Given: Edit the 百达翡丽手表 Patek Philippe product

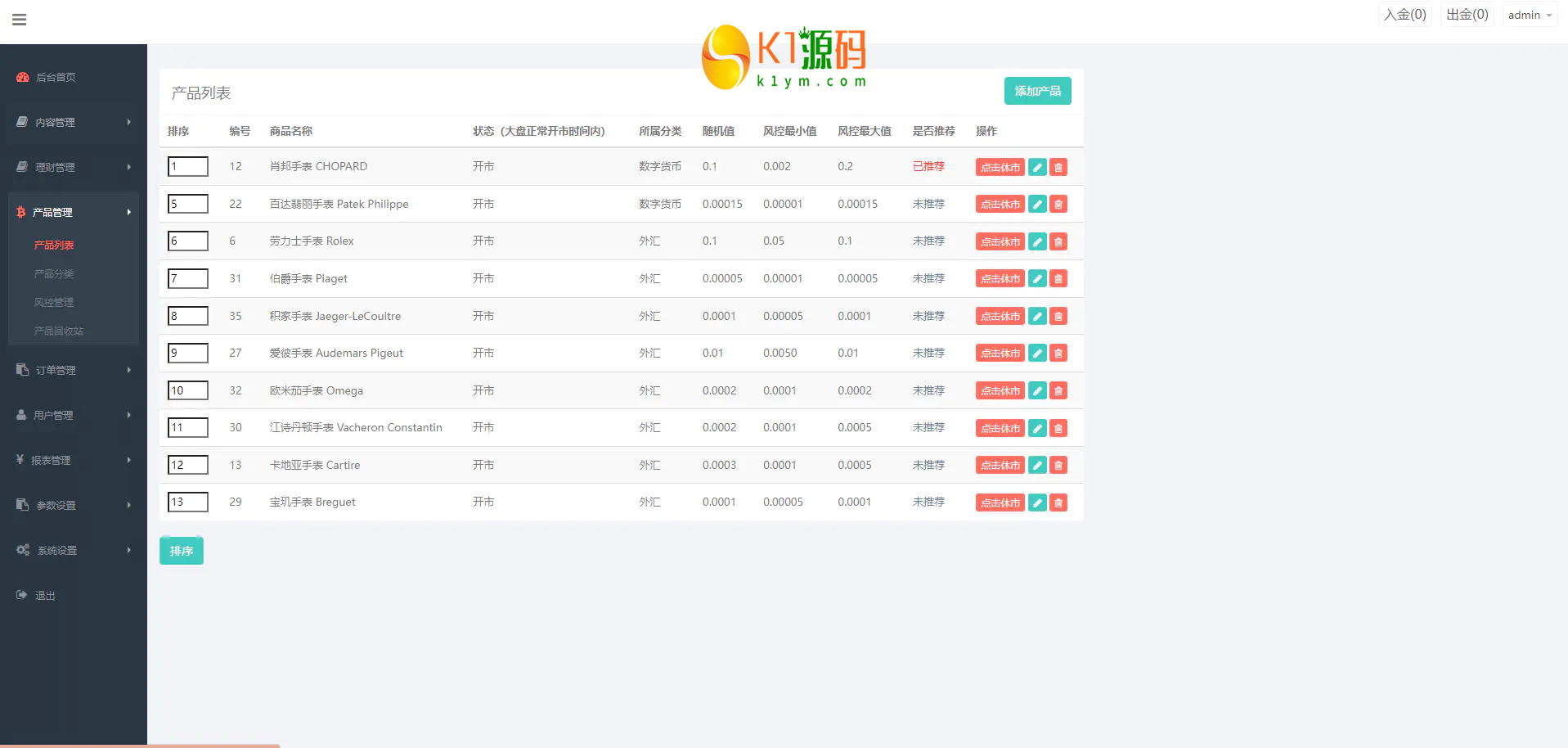Looking at the screenshot, I should [1037, 205].
